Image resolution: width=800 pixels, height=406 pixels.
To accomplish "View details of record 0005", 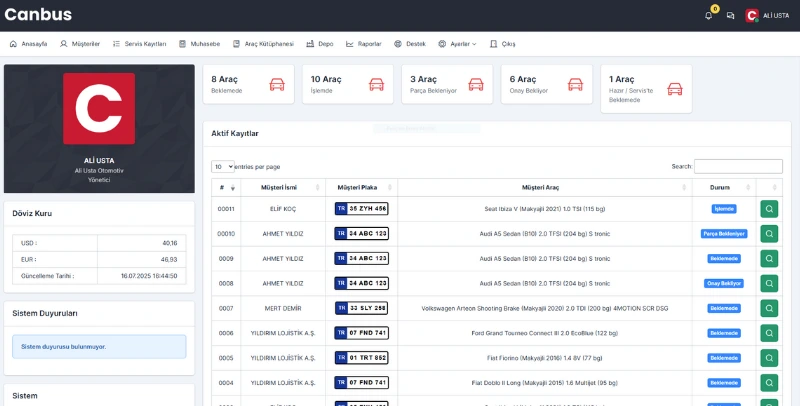I will click(769, 358).
